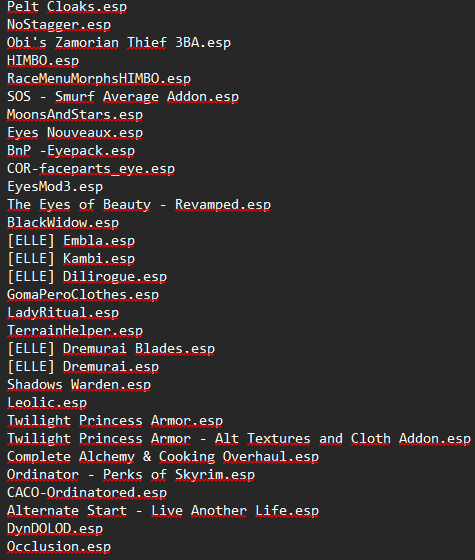Select the COR-faceparts_eye.esp text

91,169
